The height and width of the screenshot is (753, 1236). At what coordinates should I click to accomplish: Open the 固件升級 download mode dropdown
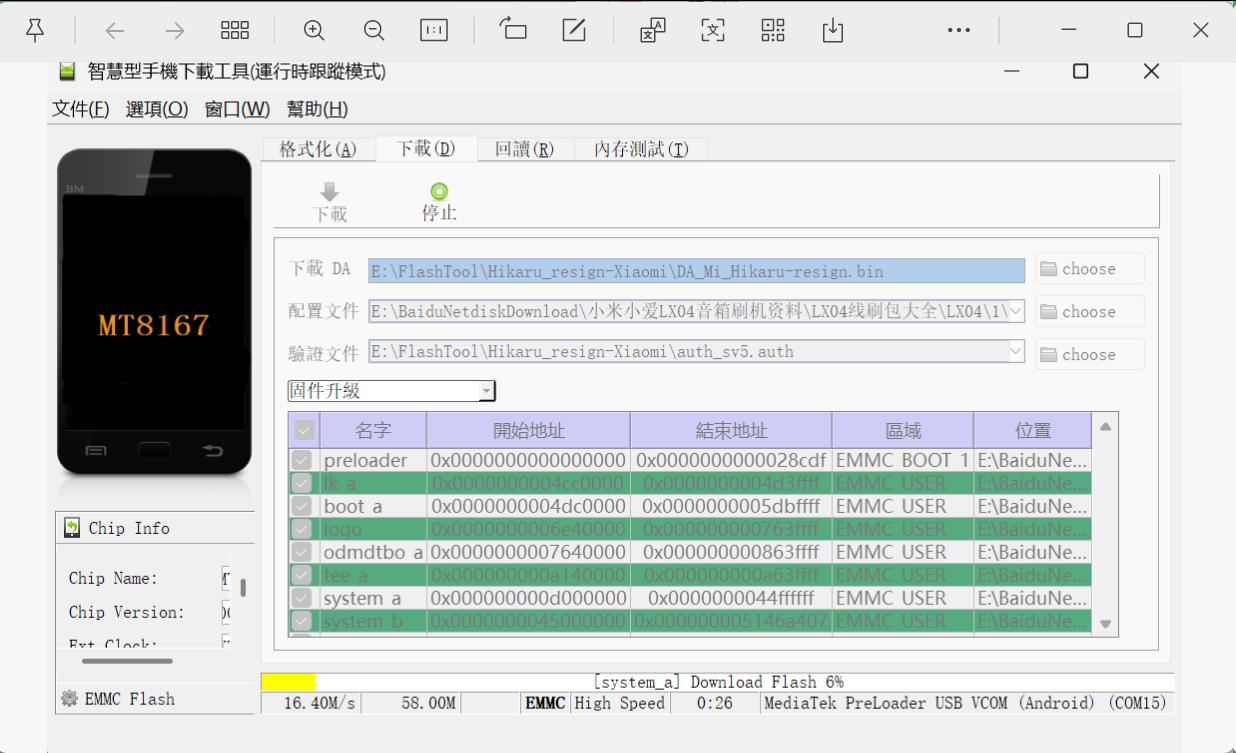[487, 390]
